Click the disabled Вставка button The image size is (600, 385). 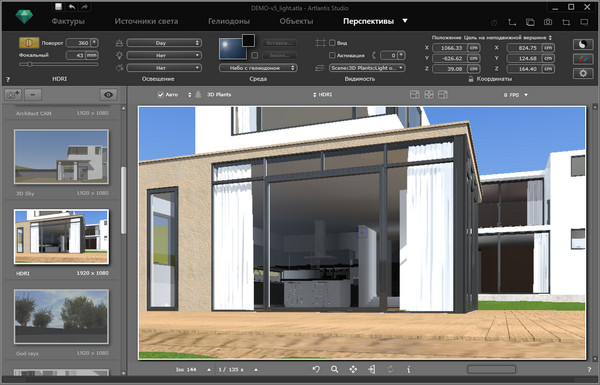(x=280, y=43)
